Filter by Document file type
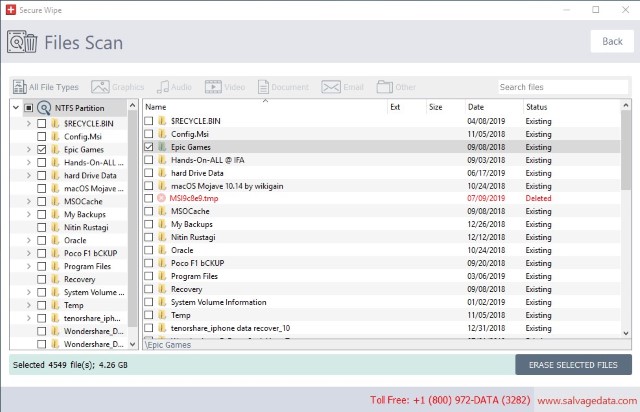The image size is (640, 412). click(x=264, y=87)
